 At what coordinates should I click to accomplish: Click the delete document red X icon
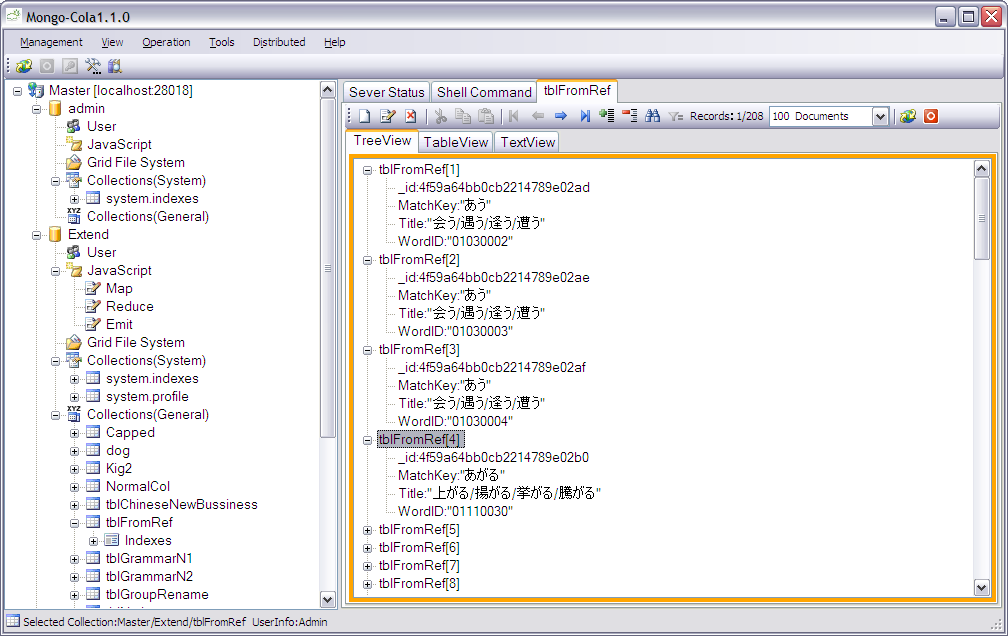(411, 116)
